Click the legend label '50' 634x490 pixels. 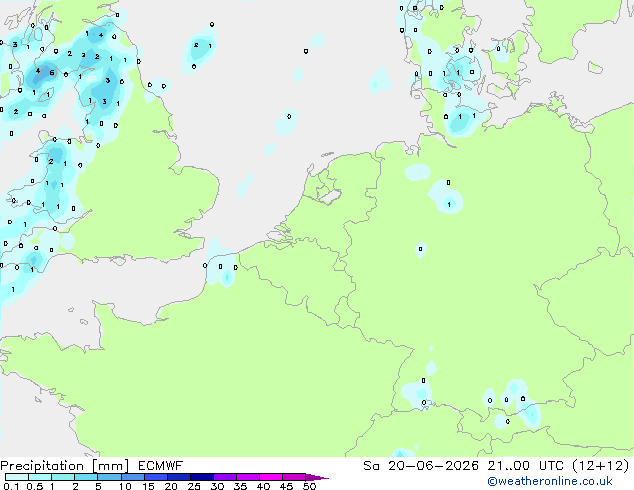(x=309, y=486)
